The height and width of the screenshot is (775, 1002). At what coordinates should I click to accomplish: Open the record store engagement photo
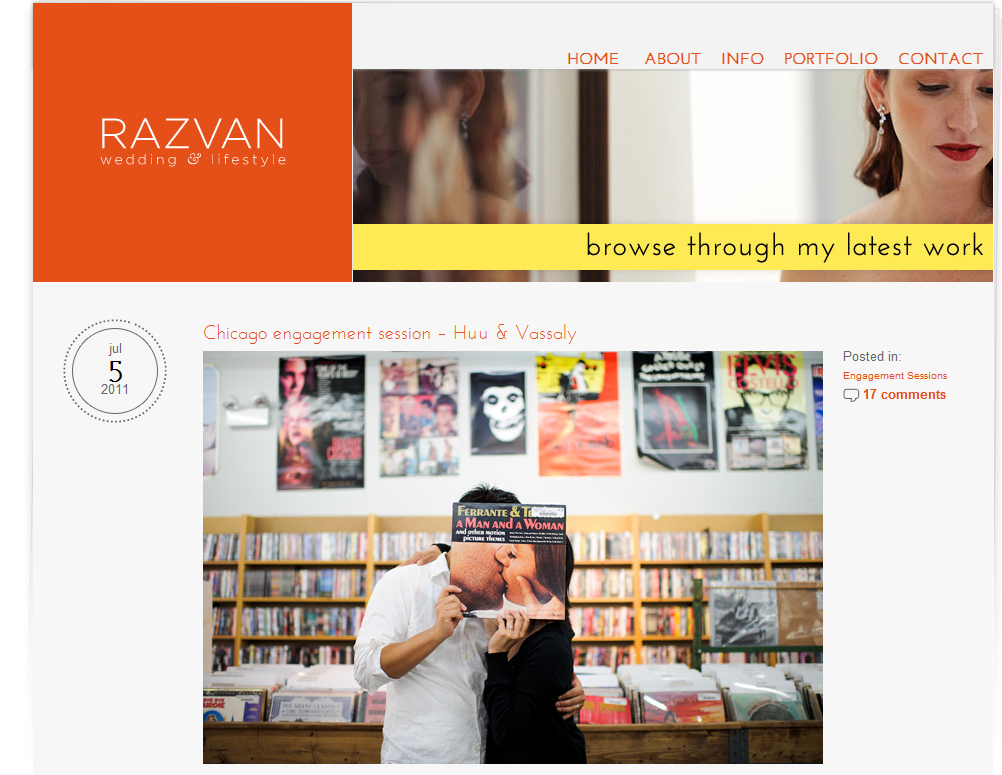pyautogui.click(x=513, y=557)
